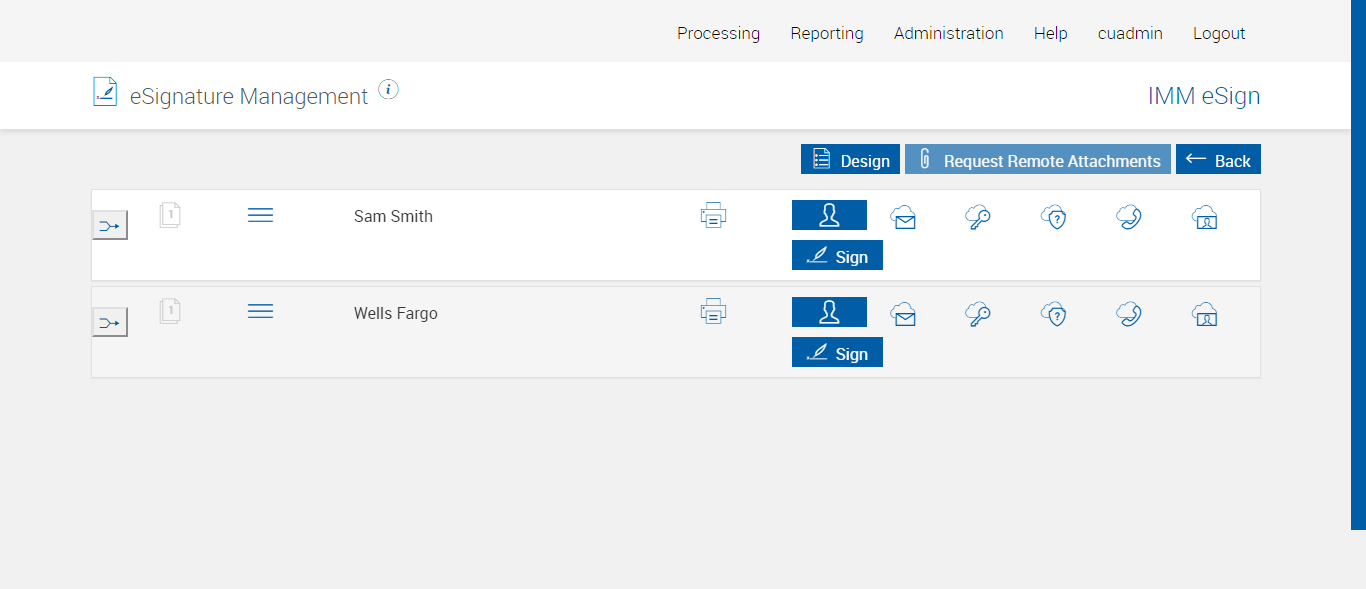Click the cloud email icon for Sam Smith

903,218
